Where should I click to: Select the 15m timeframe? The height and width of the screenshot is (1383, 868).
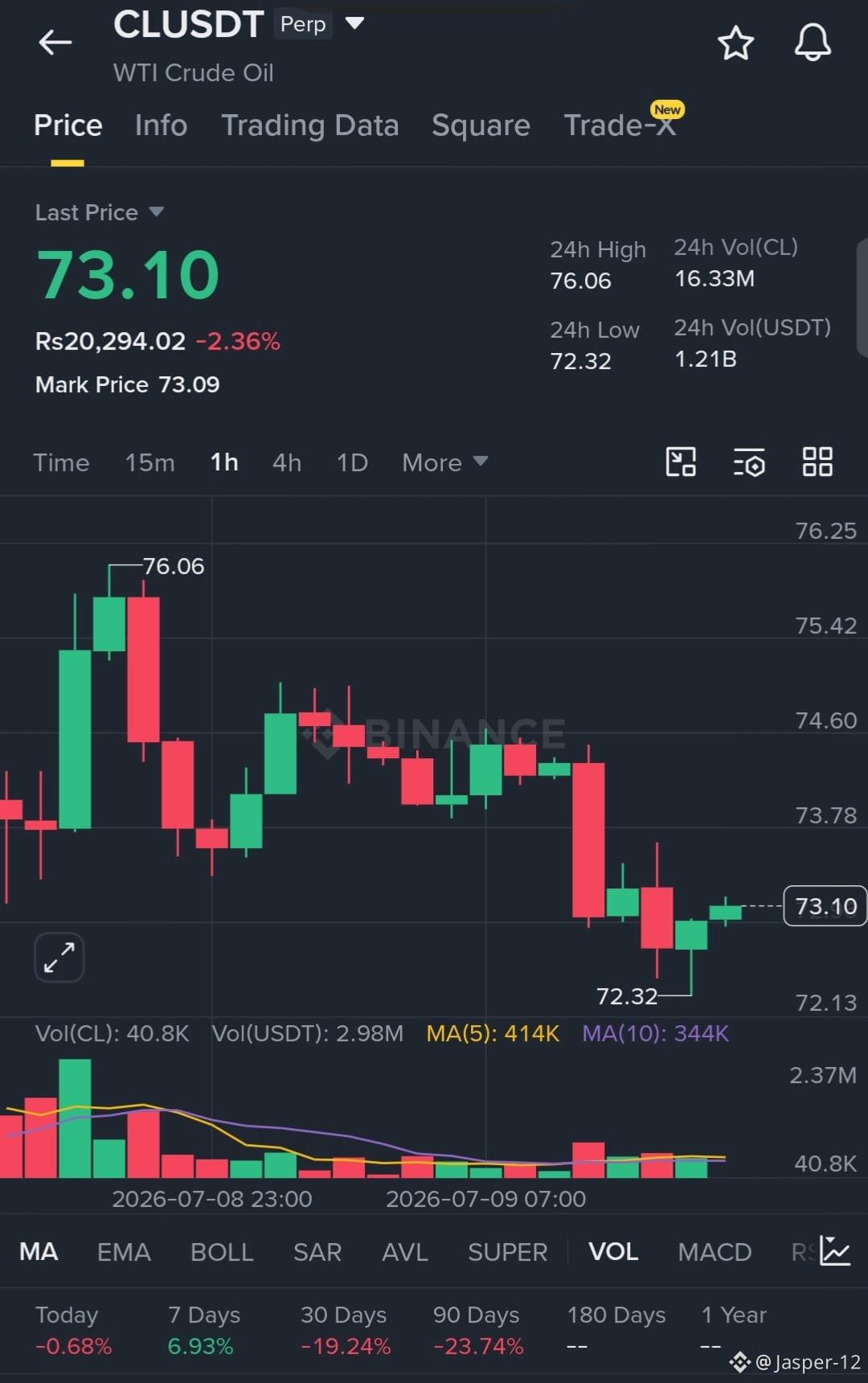click(x=149, y=462)
